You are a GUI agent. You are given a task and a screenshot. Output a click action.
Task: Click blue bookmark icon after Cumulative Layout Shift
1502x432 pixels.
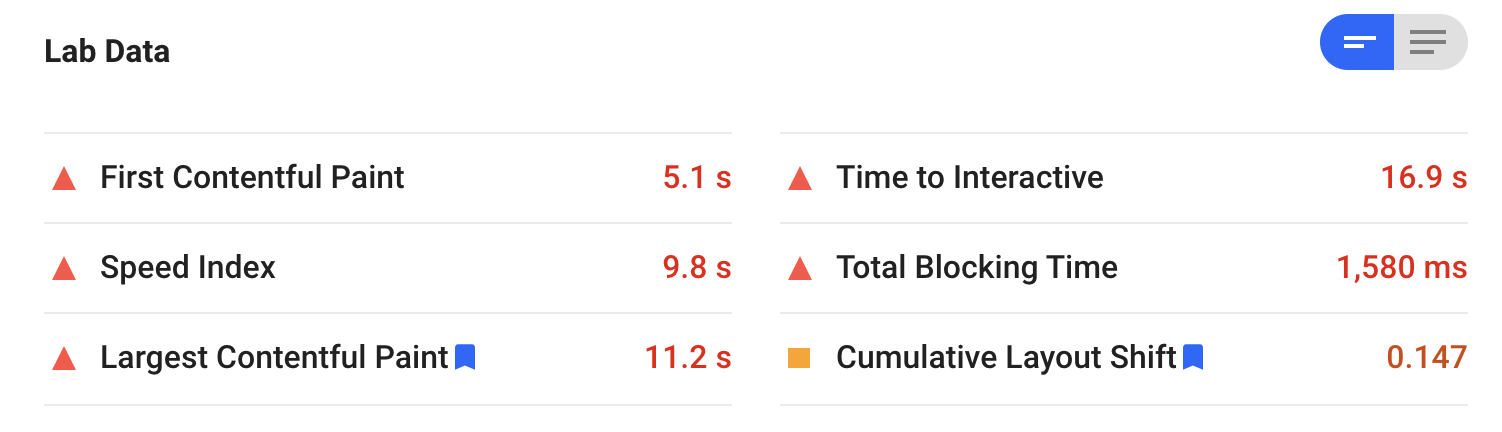pyautogui.click(x=1193, y=357)
